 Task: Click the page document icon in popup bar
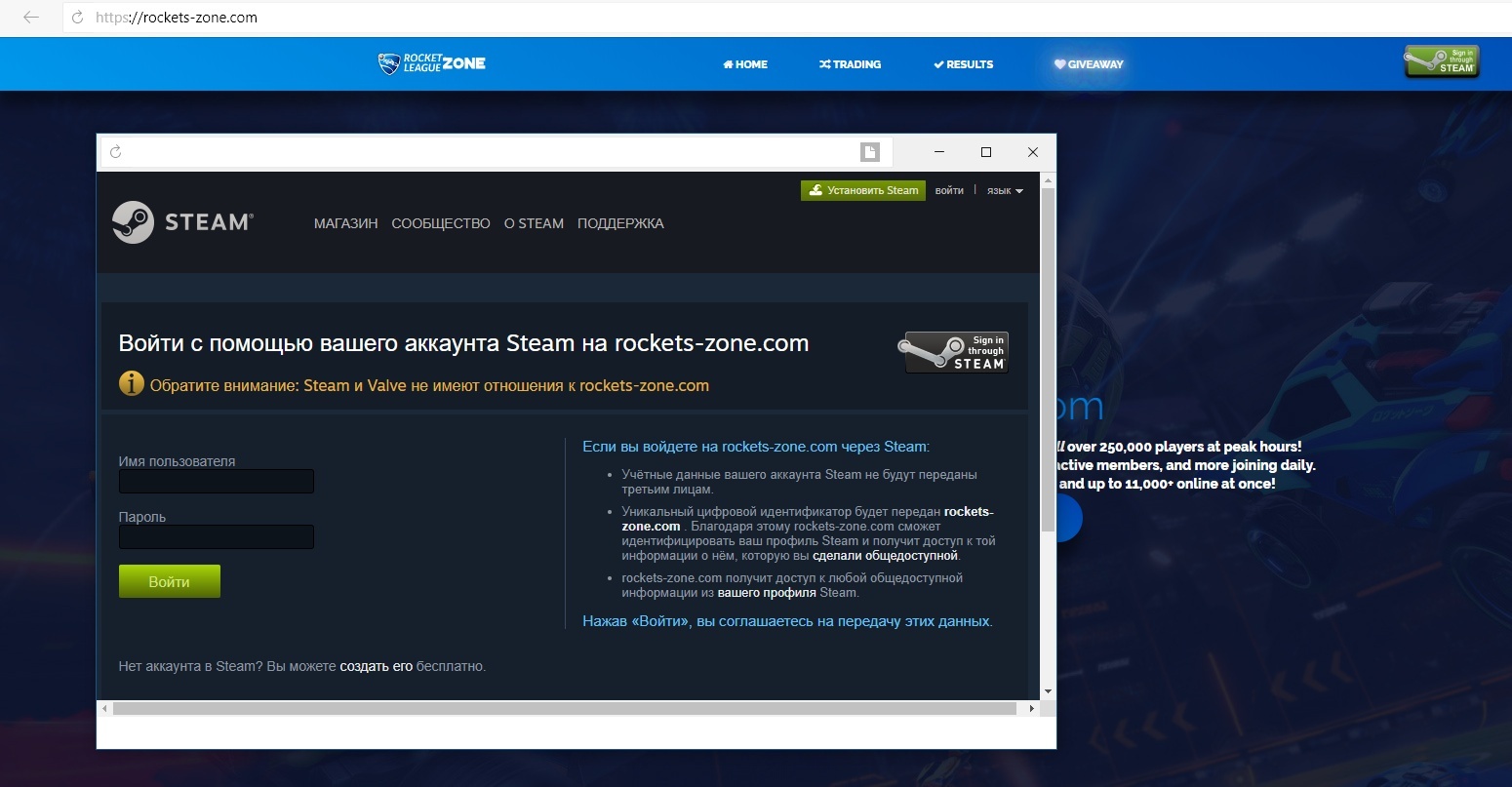tap(870, 152)
